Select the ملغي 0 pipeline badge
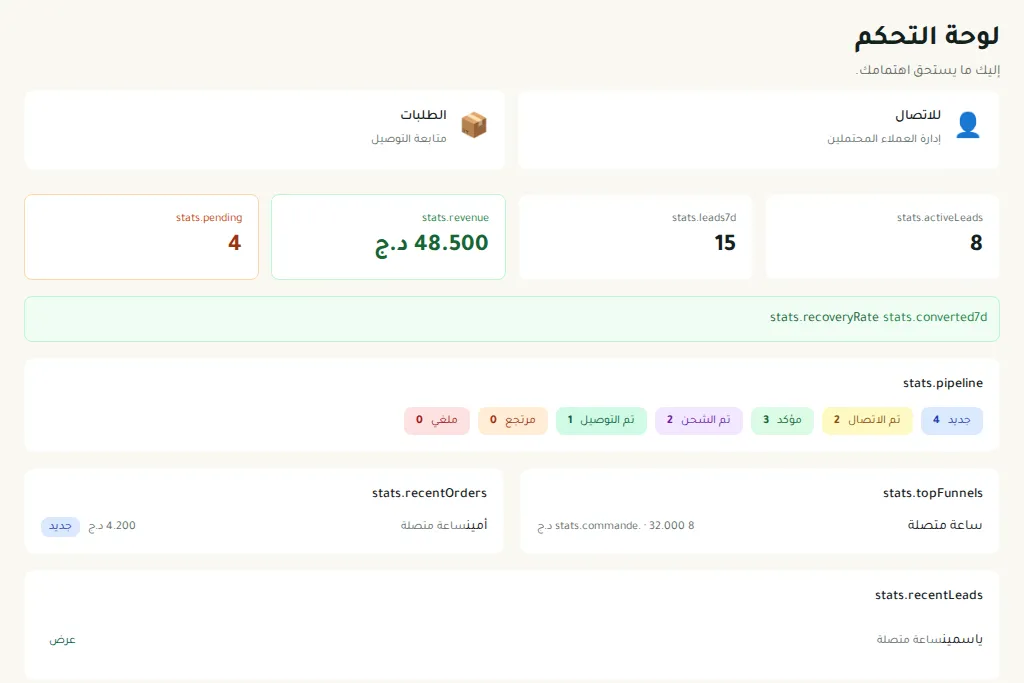Viewport: 1024px width, 683px height. tap(437, 421)
